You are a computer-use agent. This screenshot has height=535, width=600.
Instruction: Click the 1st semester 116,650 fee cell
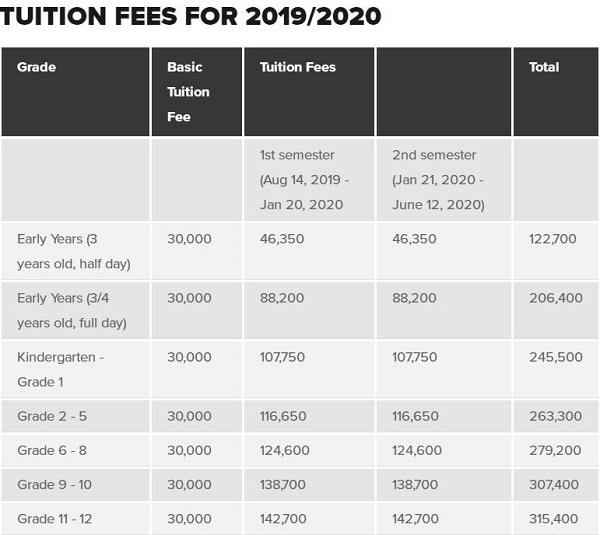tap(284, 416)
